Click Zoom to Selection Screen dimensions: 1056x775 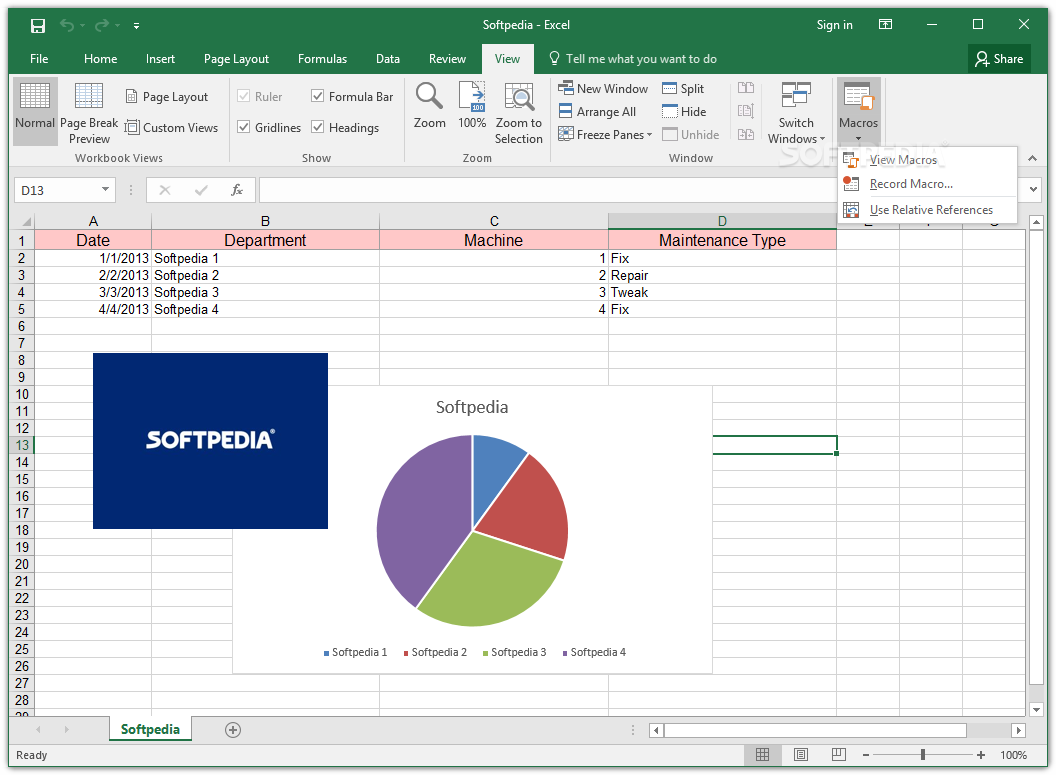coord(519,113)
